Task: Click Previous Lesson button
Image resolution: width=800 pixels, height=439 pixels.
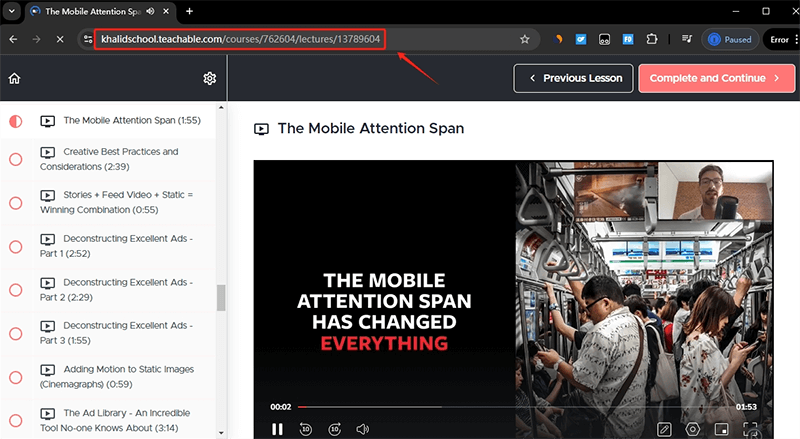Action: 574,78
